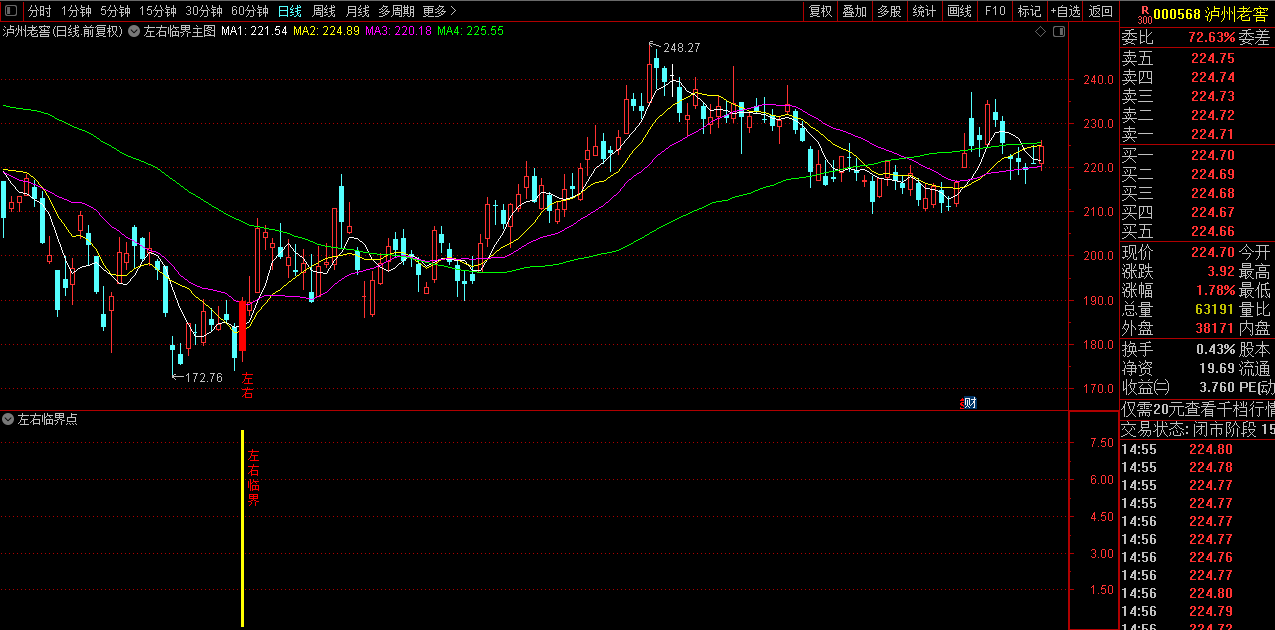Click the yellow 左右临界 signal bar

pyautogui.click(x=242, y=528)
